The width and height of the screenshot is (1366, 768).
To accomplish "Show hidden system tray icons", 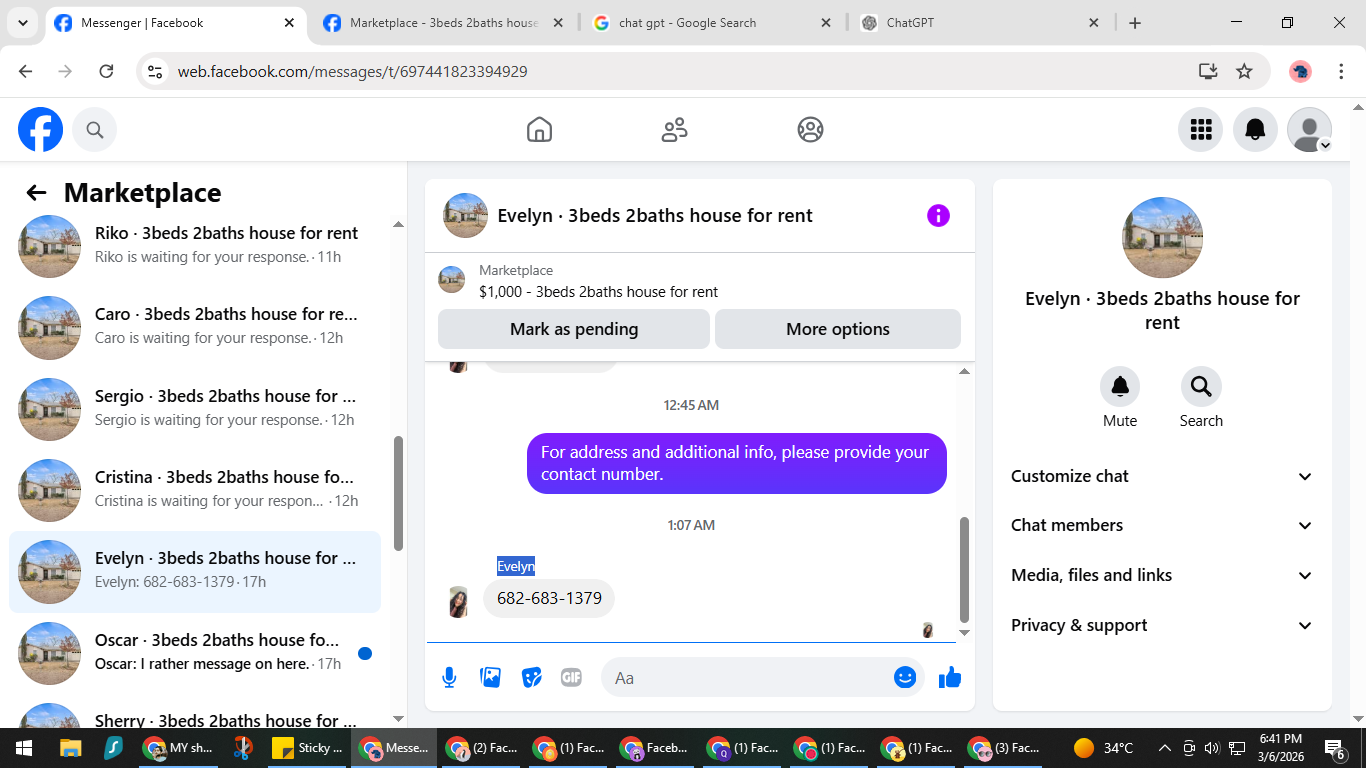I will tap(1164, 748).
